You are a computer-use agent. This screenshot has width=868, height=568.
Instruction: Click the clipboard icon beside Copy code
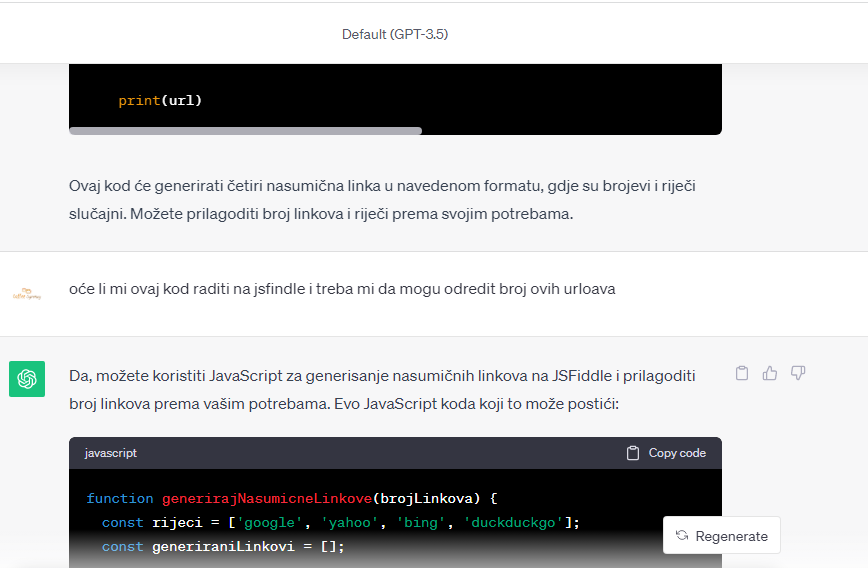click(x=633, y=453)
